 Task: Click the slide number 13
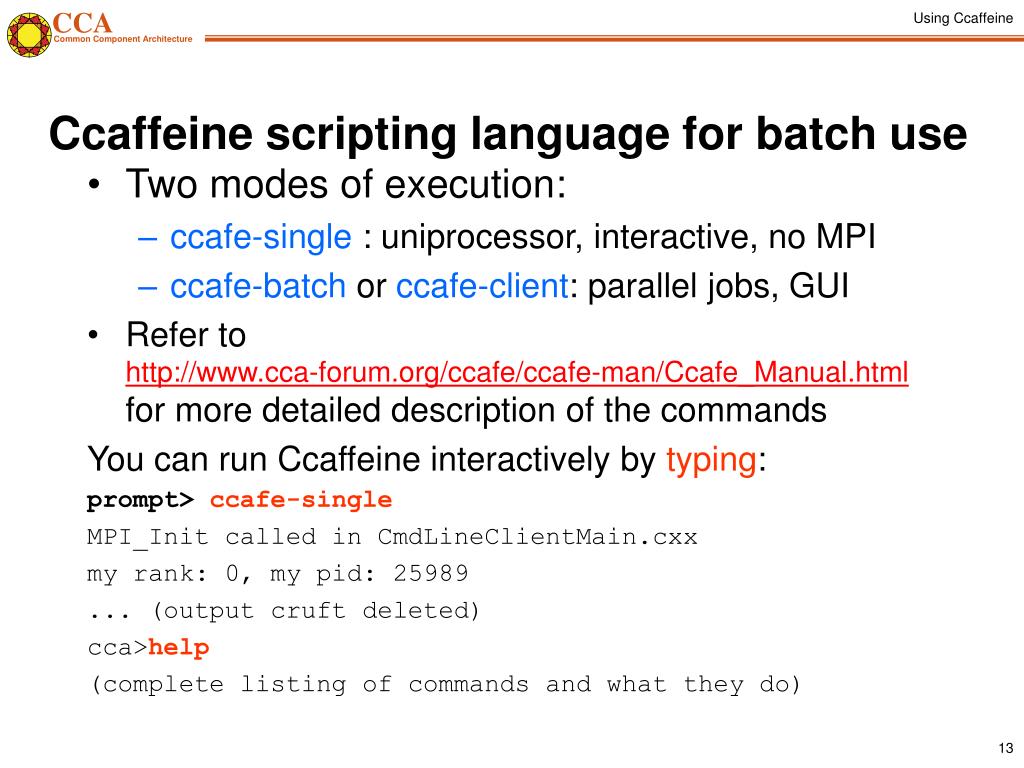[x=1006, y=748]
